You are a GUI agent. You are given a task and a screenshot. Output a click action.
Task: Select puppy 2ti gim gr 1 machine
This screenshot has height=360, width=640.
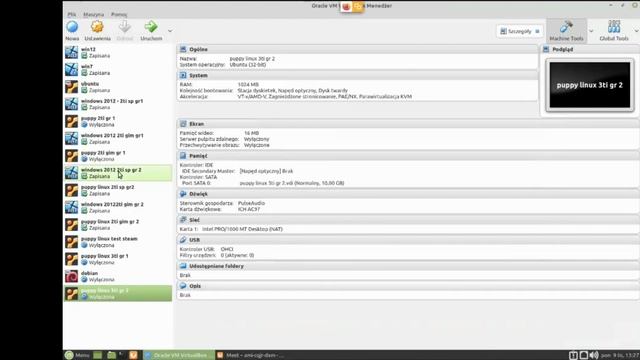click(x=118, y=156)
